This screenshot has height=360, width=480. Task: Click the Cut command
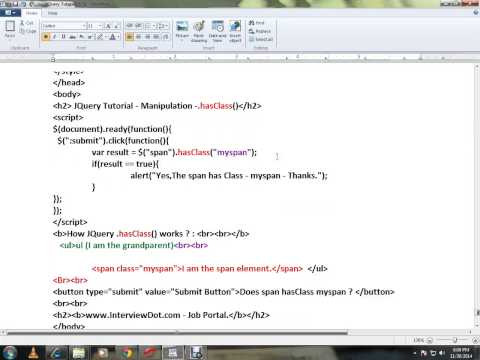pos(27,23)
